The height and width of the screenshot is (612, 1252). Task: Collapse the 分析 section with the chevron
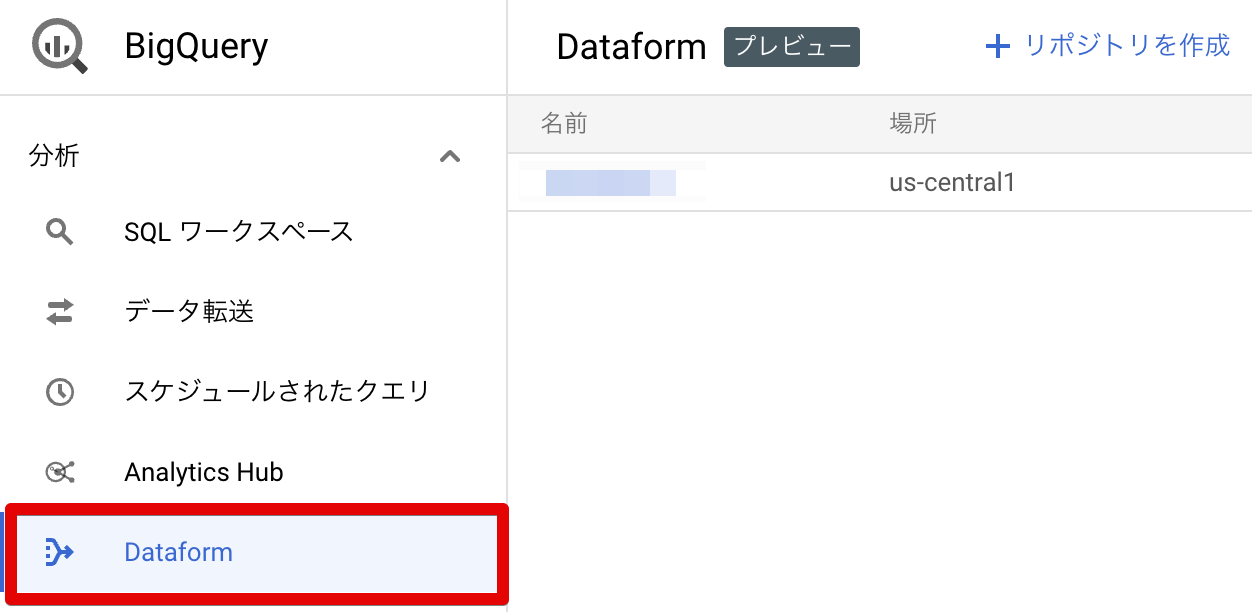pyautogui.click(x=450, y=156)
